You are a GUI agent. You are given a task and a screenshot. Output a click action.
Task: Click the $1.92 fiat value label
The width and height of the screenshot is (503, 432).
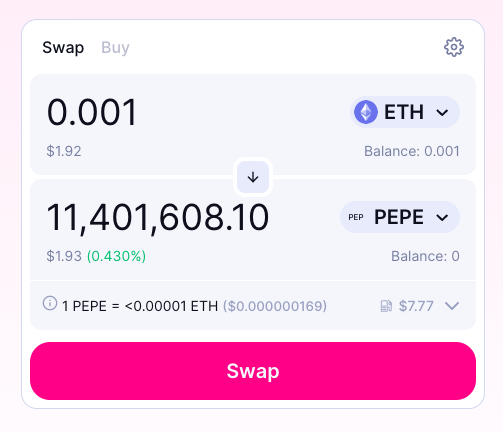click(64, 151)
